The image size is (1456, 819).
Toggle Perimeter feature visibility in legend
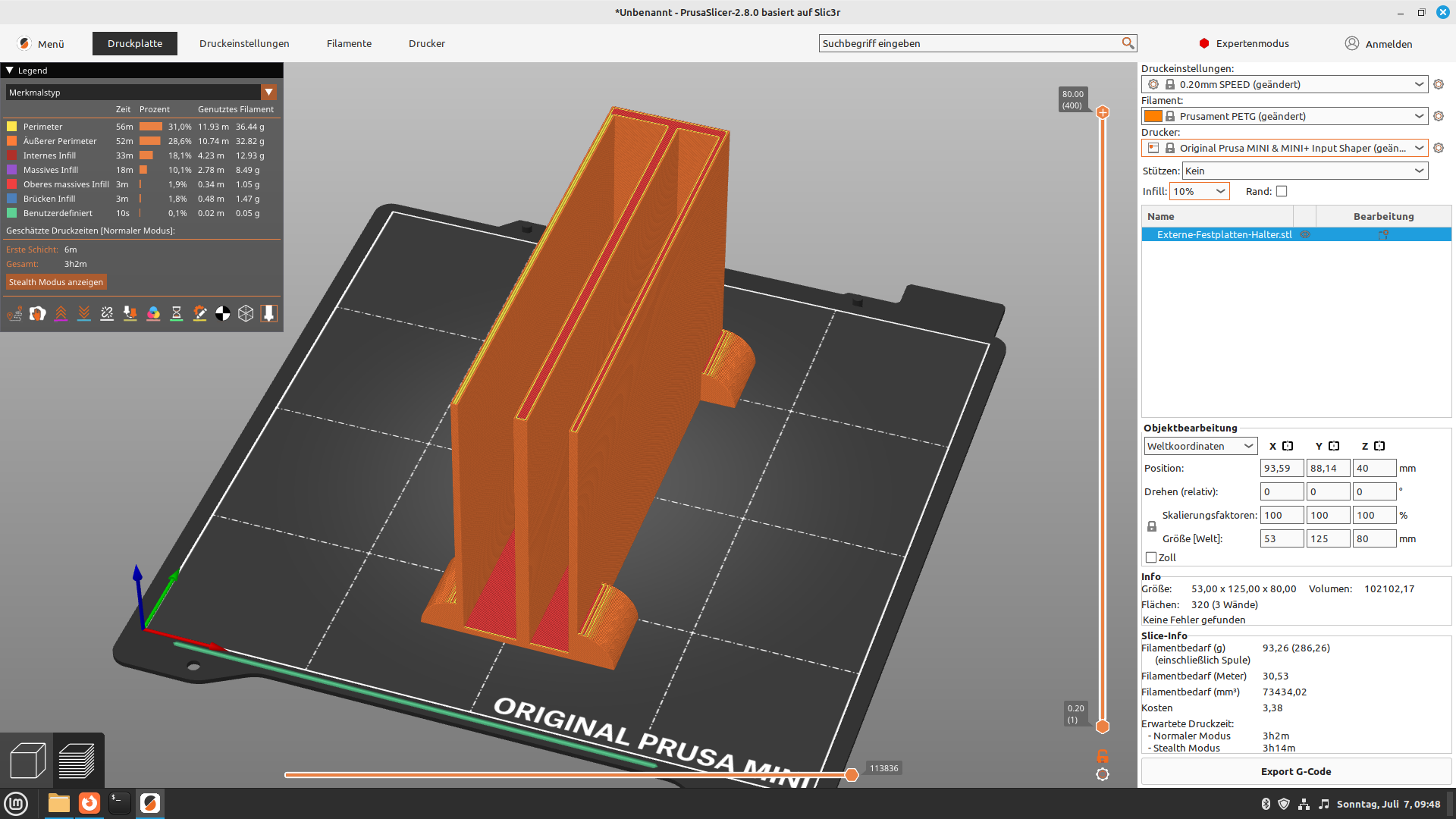coord(43,127)
